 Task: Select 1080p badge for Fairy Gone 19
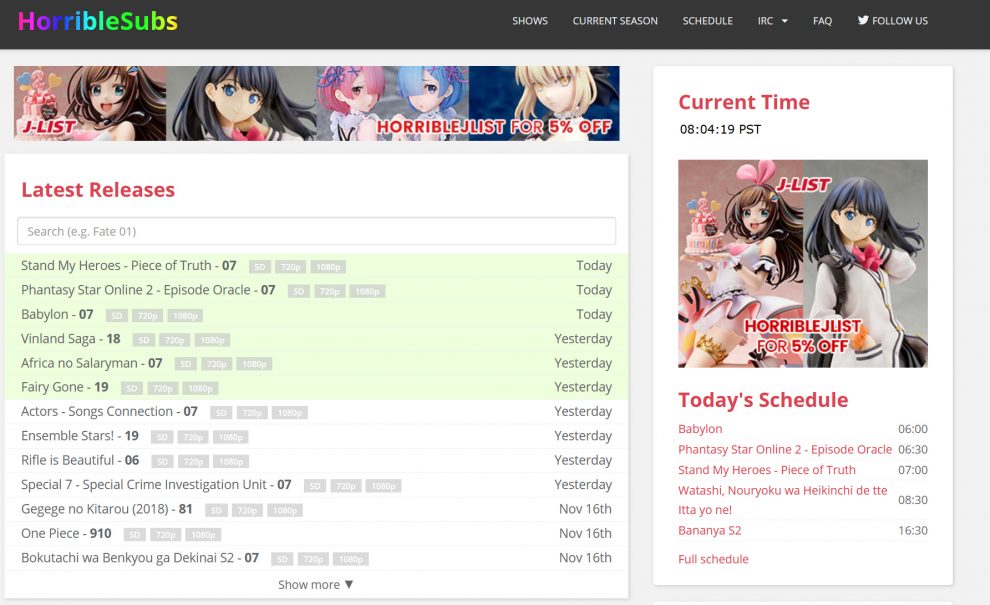(x=201, y=389)
